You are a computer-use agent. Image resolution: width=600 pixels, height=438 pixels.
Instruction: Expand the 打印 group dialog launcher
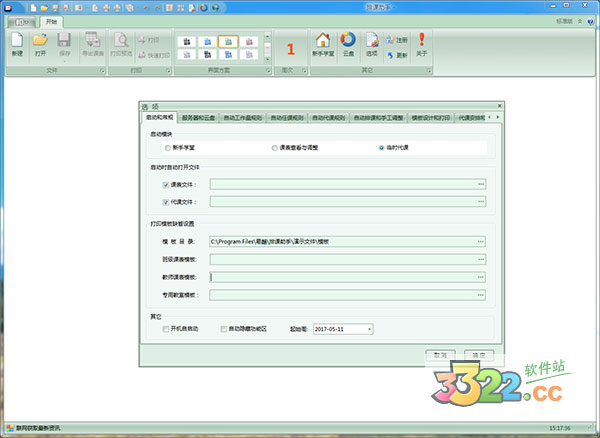[x=168, y=71]
